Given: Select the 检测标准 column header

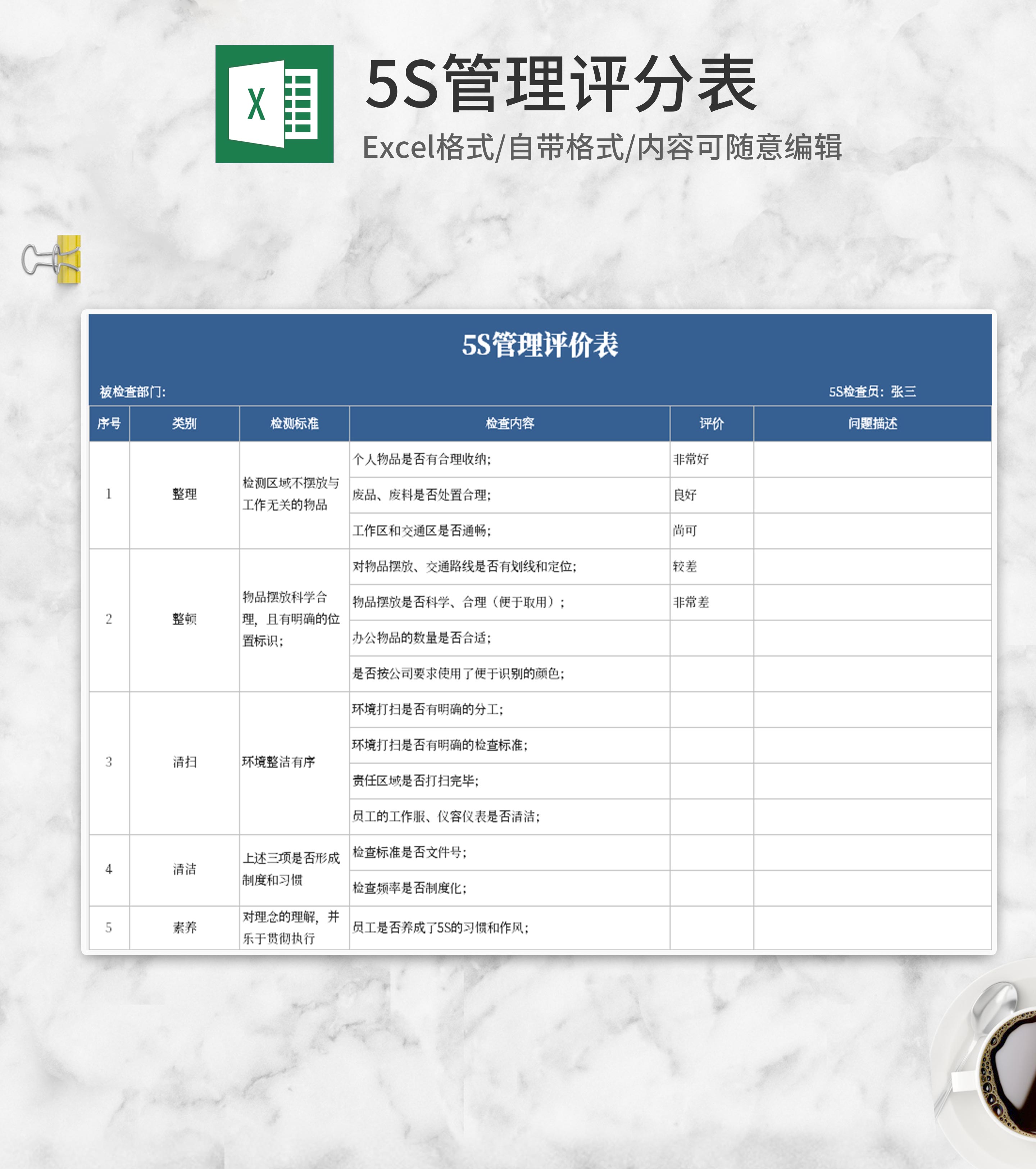Looking at the screenshot, I should pyautogui.click(x=294, y=423).
